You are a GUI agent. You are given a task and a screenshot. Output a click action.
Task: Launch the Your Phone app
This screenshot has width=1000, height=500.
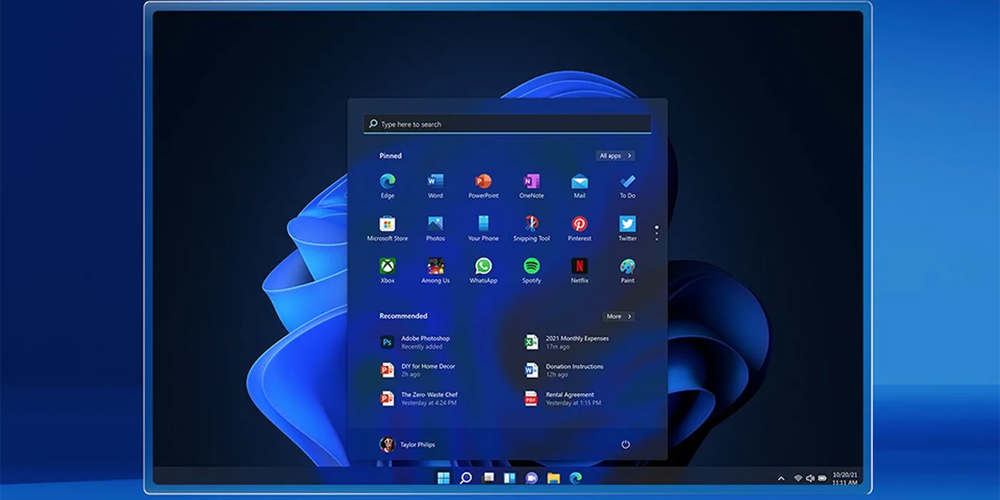click(483, 228)
